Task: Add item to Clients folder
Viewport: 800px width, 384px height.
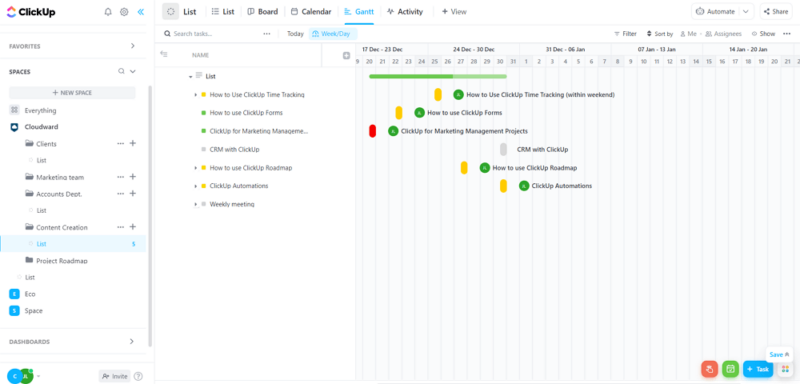Action: tap(133, 143)
